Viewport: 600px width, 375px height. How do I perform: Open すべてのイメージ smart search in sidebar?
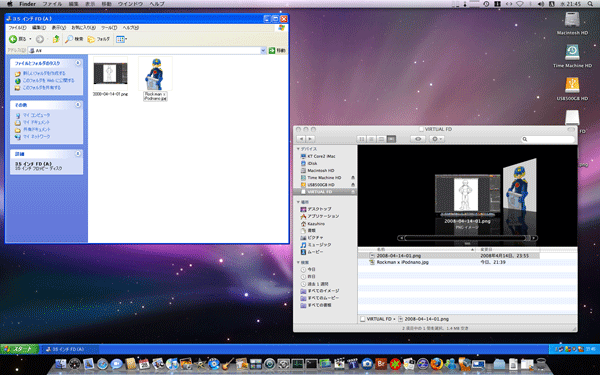[x=323, y=291]
